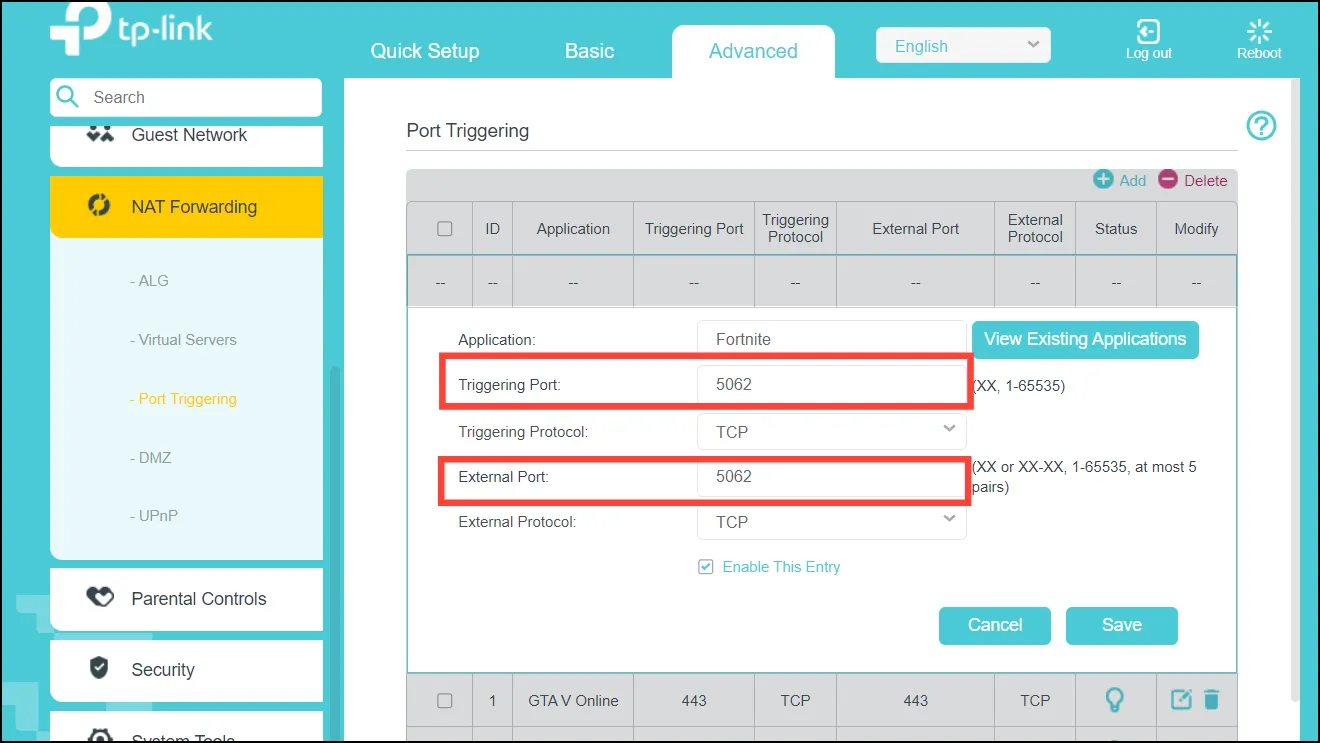Click the Save button

(1122, 625)
